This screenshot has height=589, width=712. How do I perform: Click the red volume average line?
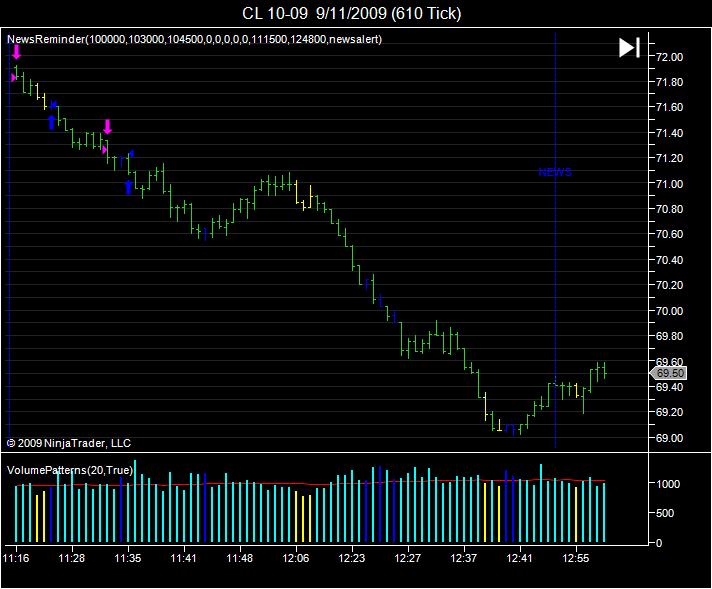pyautogui.click(x=309, y=484)
